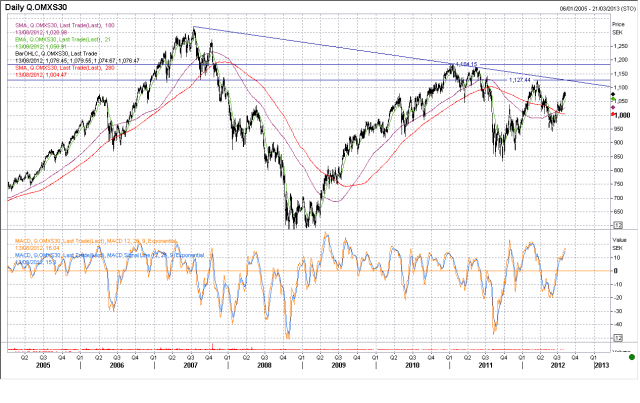Select the red SMA 280 legend label
The width and height of the screenshot is (640, 403).
(x=55, y=65)
